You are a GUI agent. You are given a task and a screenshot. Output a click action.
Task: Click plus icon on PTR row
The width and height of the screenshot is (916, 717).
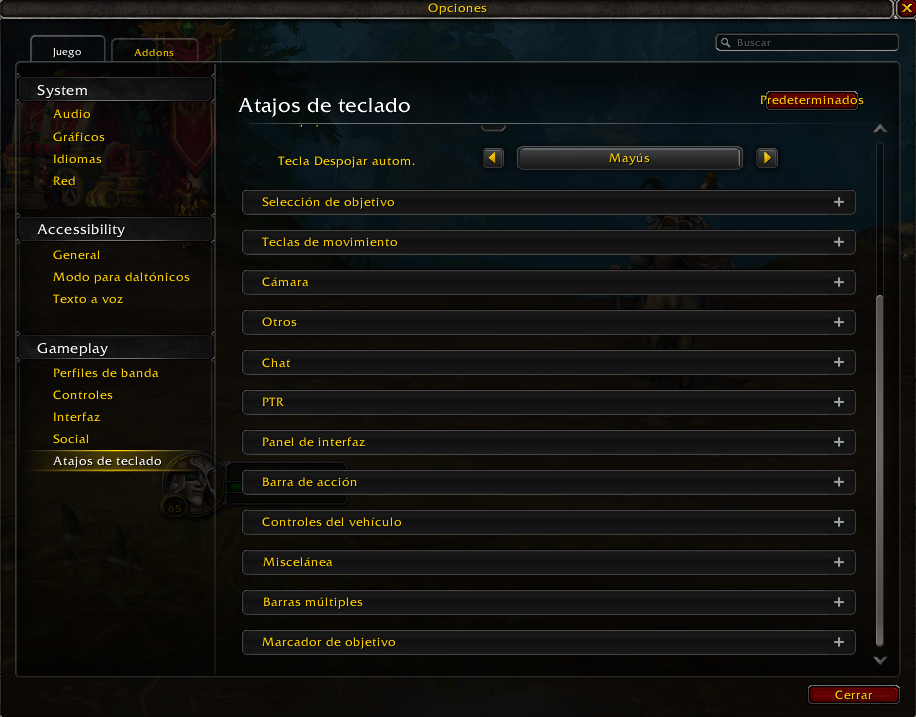click(839, 402)
